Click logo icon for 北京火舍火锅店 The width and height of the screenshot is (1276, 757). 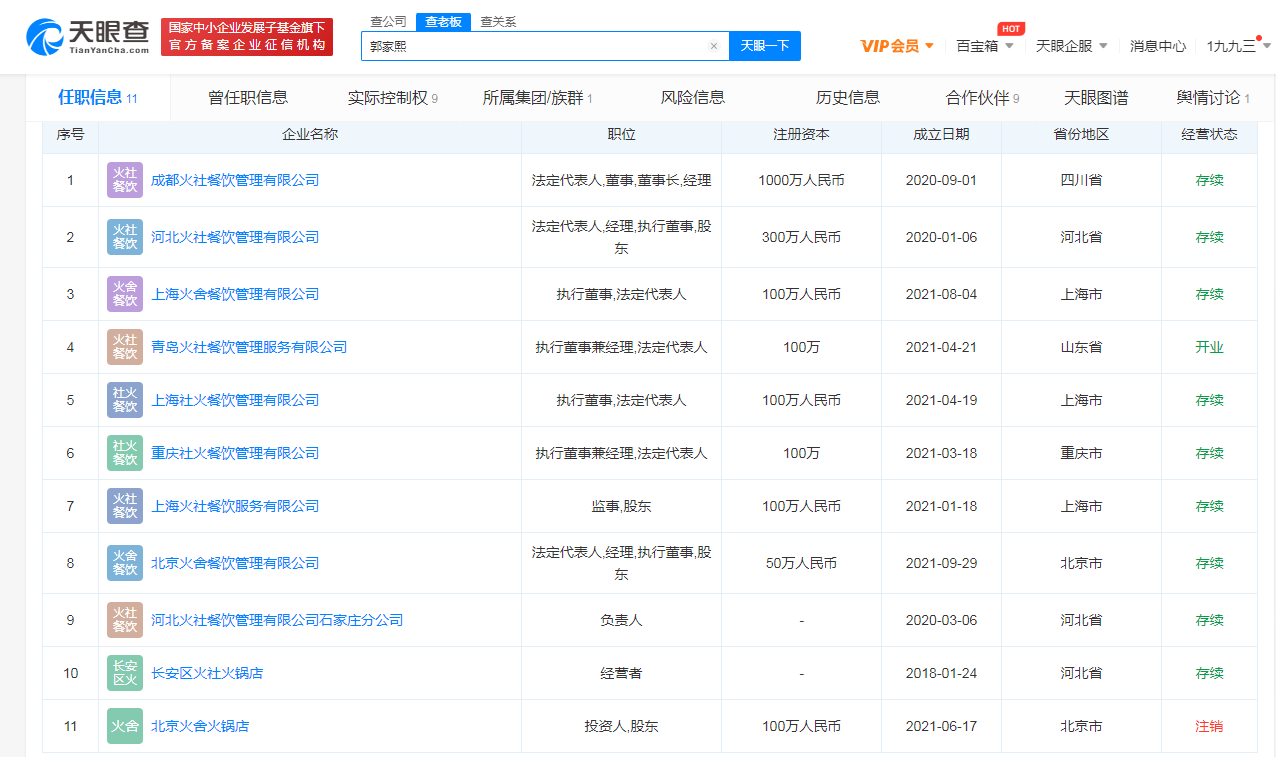(x=125, y=726)
